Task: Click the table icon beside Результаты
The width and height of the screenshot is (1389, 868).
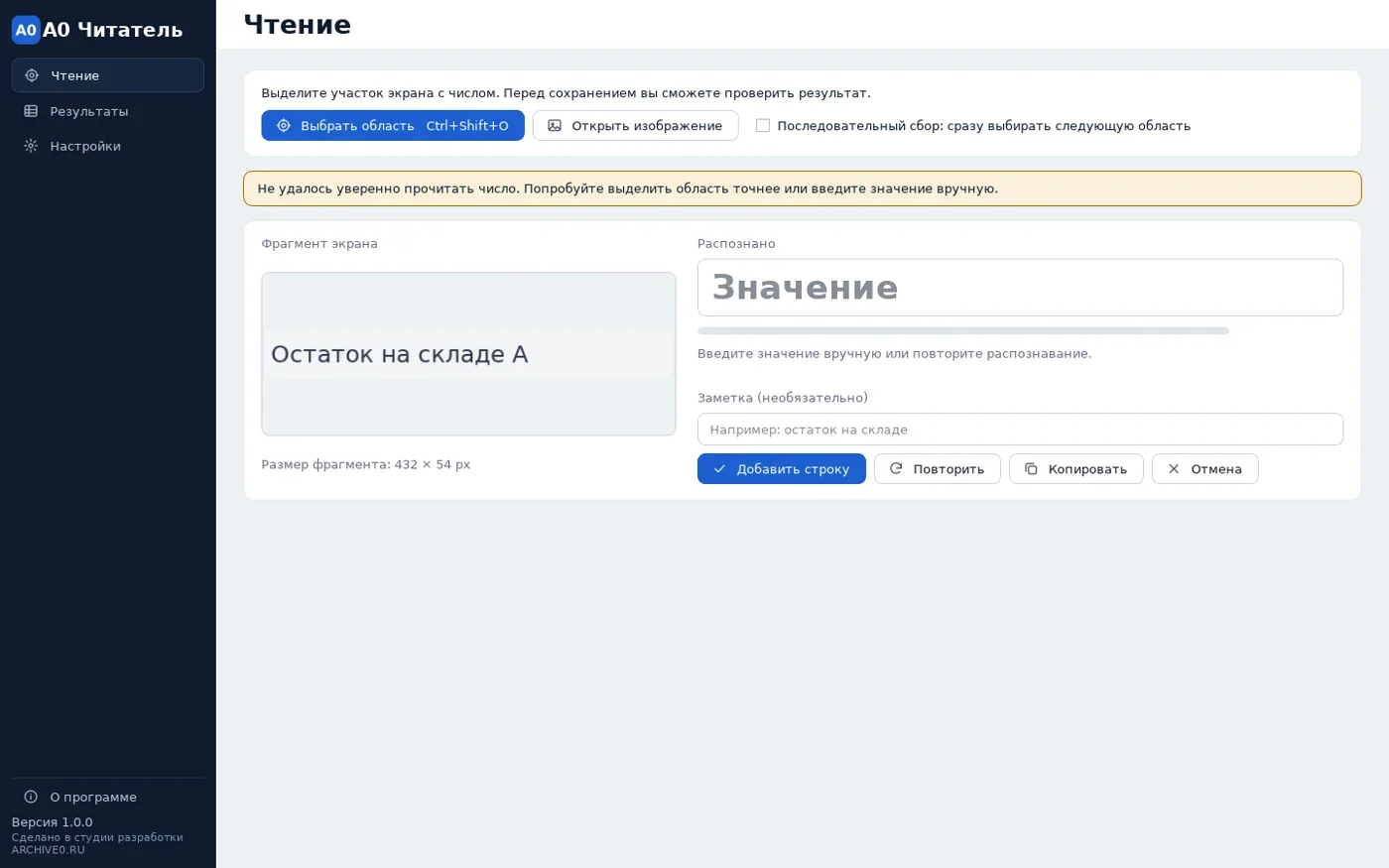Action: coord(31,111)
